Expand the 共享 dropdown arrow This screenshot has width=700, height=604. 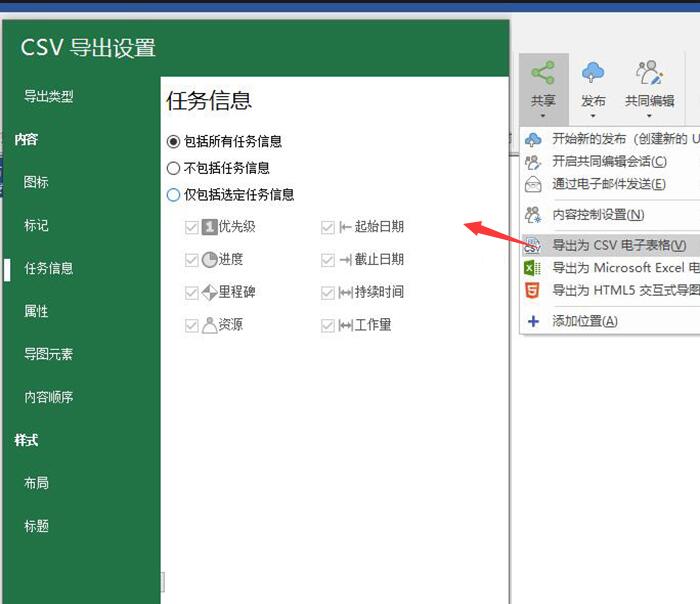point(543,116)
